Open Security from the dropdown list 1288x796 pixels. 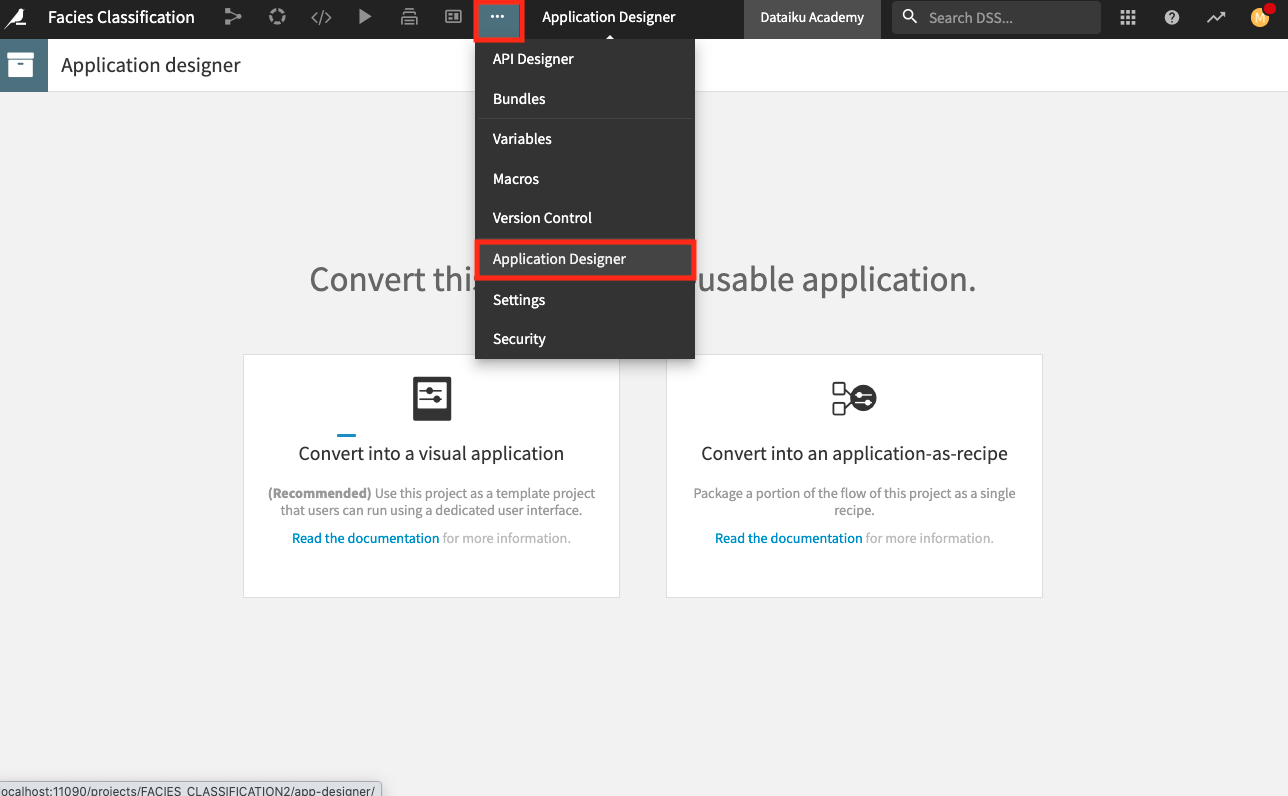point(518,338)
